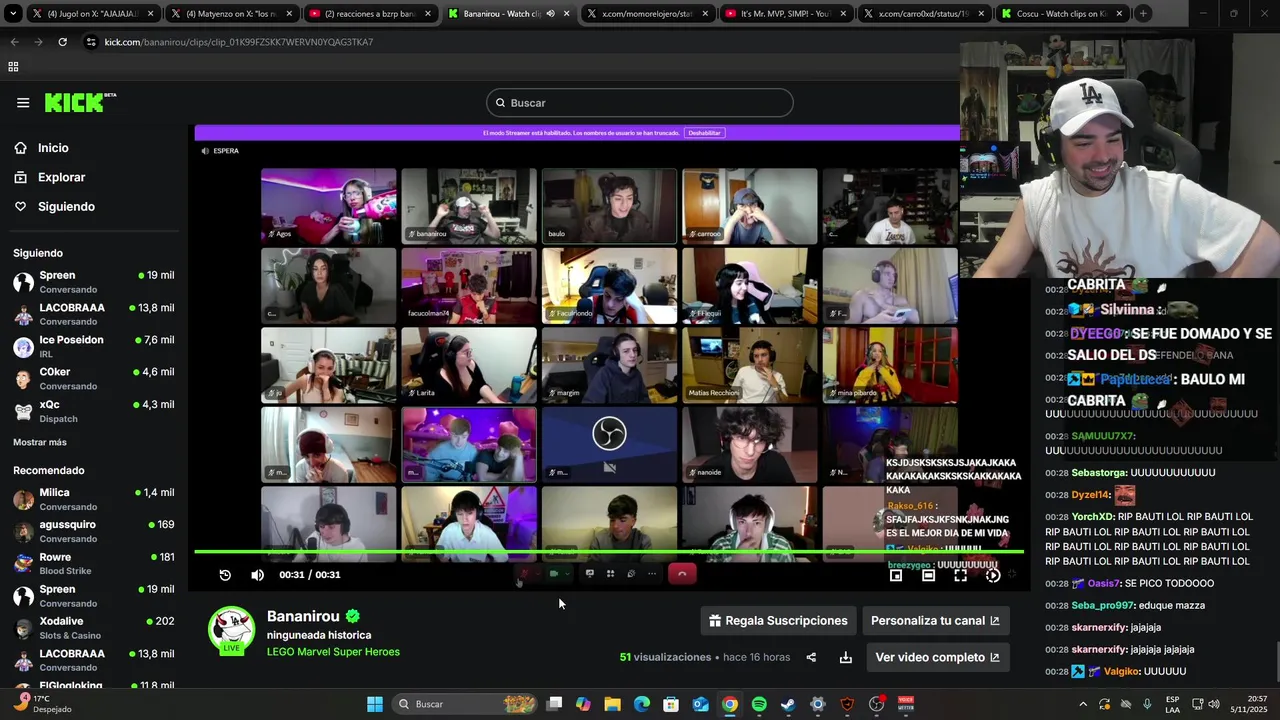Open Windows Start menu
This screenshot has width=1280, height=720.
tap(374, 704)
